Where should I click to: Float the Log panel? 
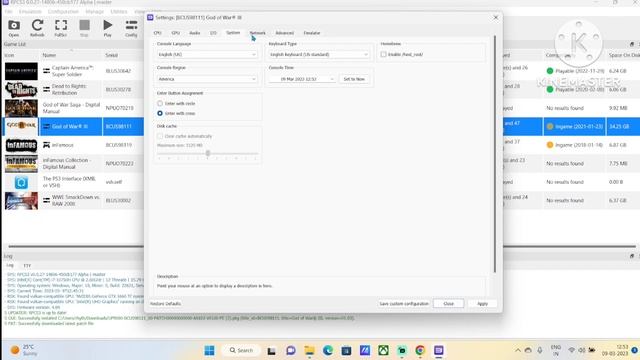[631, 256]
